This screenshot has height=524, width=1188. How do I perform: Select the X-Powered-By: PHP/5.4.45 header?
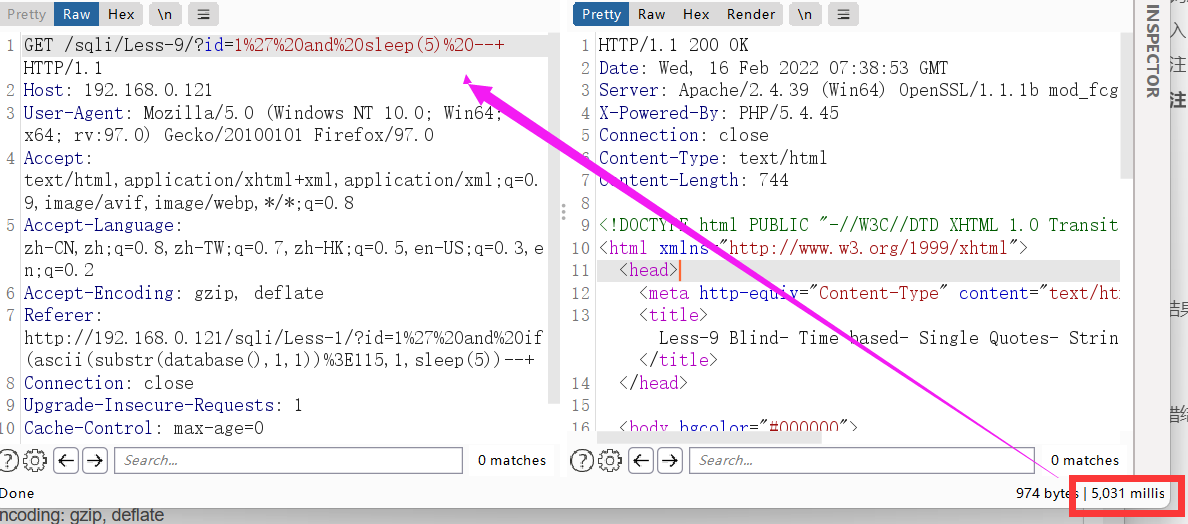(x=718, y=114)
